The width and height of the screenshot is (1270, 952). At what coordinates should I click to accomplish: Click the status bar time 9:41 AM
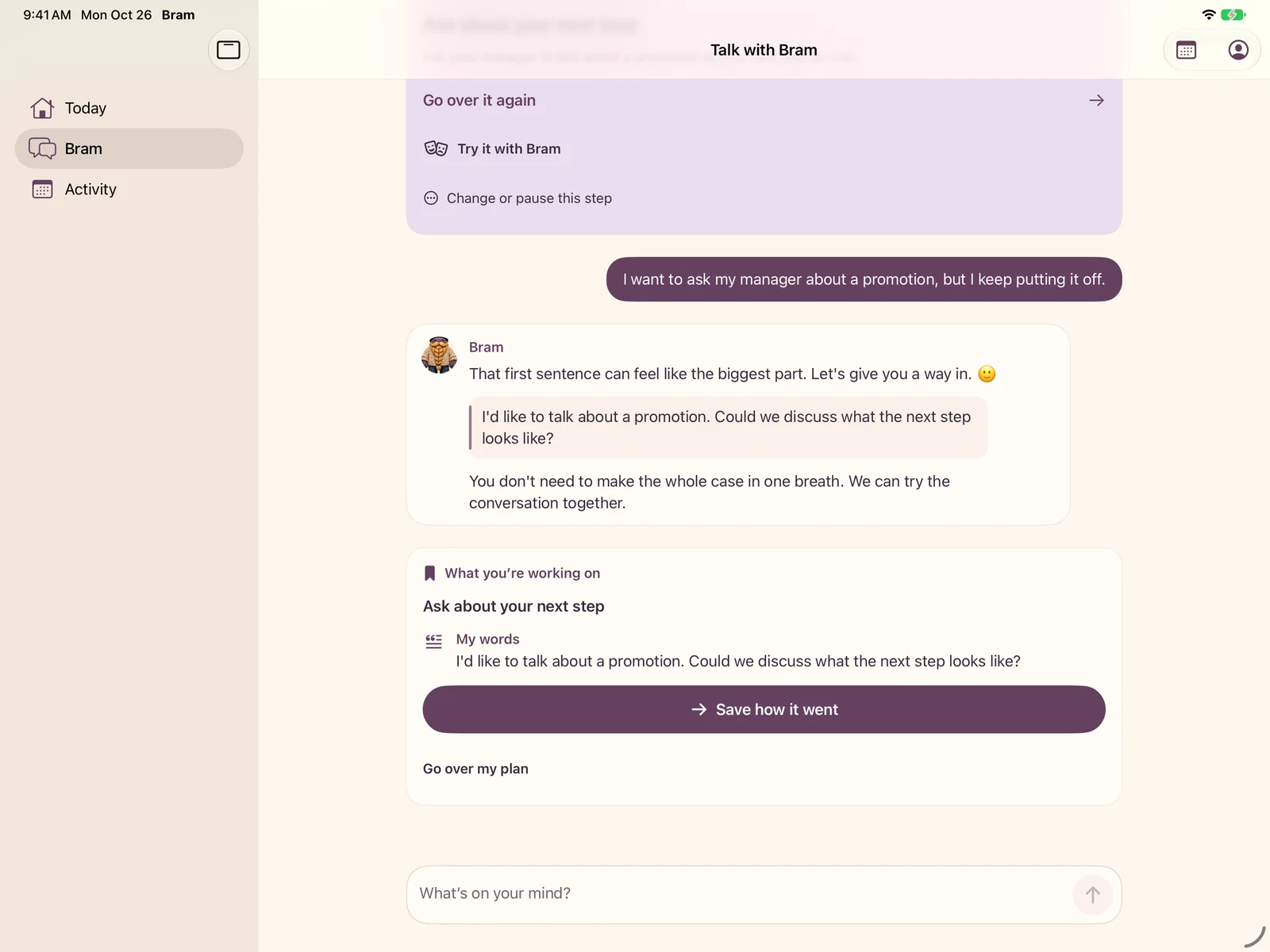click(47, 14)
